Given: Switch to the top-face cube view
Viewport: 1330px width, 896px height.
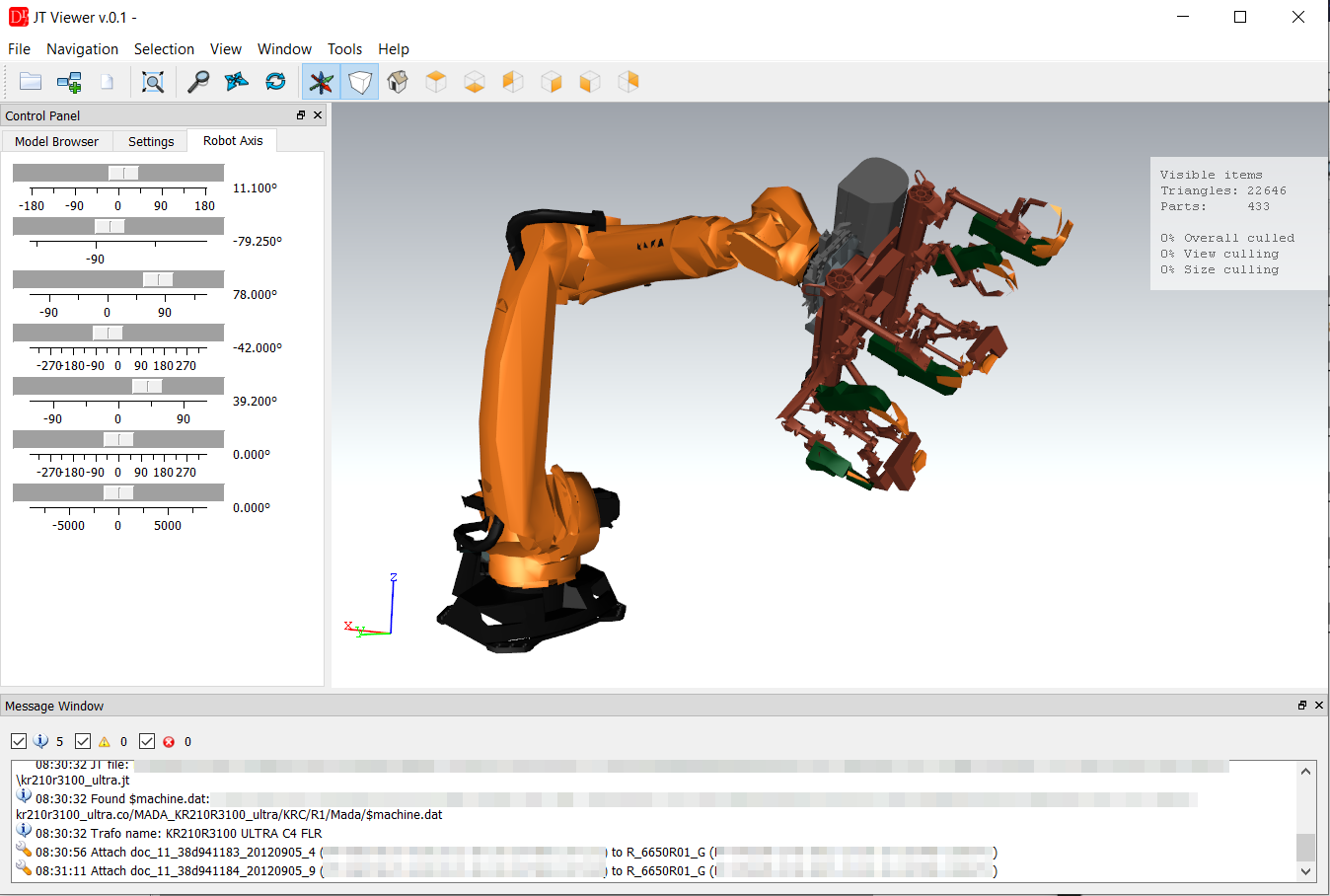Looking at the screenshot, I should (x=436, y=82).
